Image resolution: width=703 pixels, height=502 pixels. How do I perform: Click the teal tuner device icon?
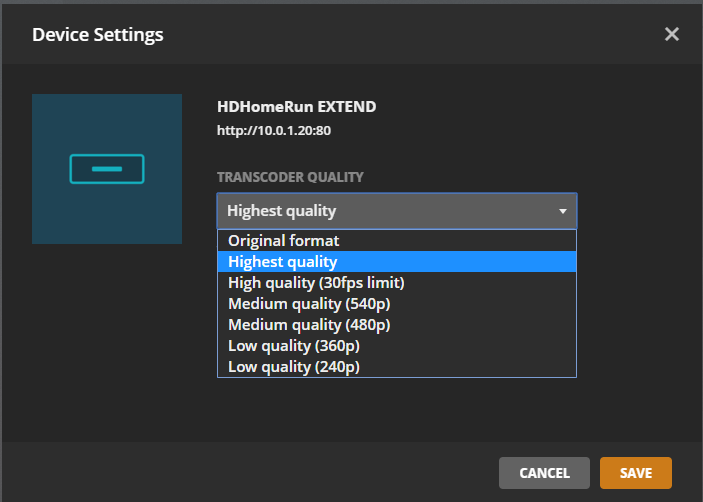point(107,169)
